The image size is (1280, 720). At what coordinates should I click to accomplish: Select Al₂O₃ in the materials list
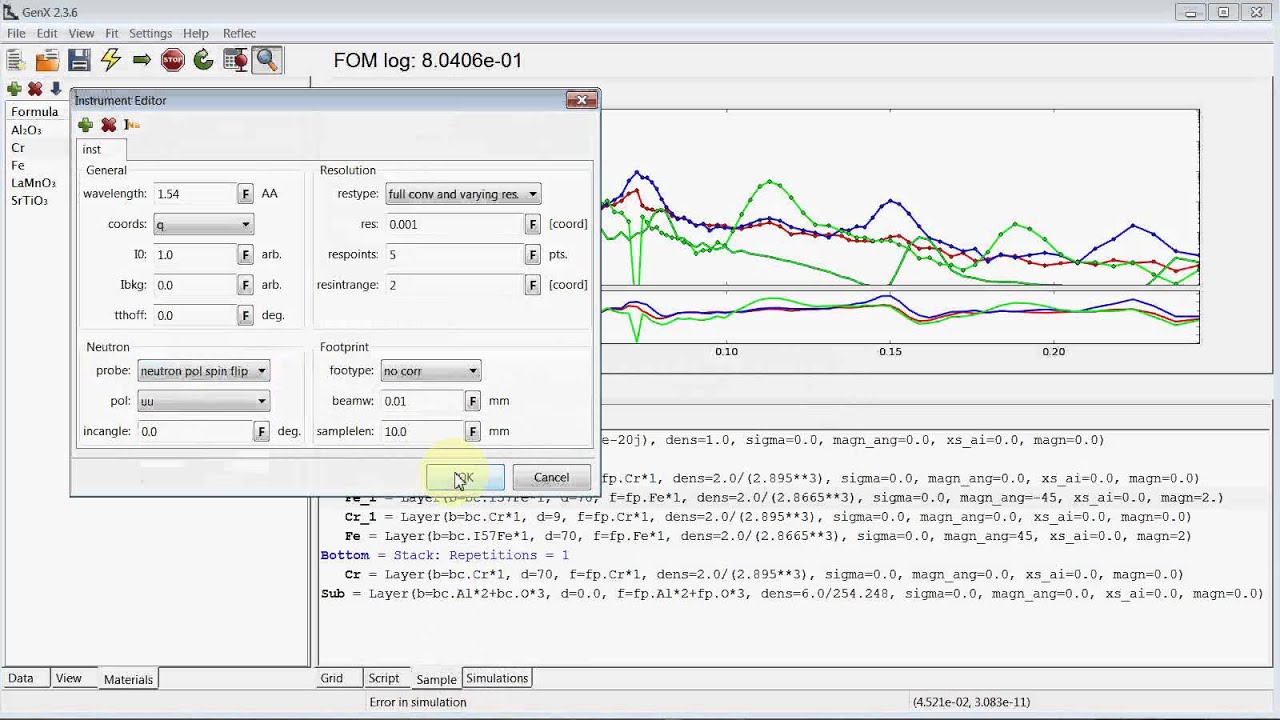point(27,130)
